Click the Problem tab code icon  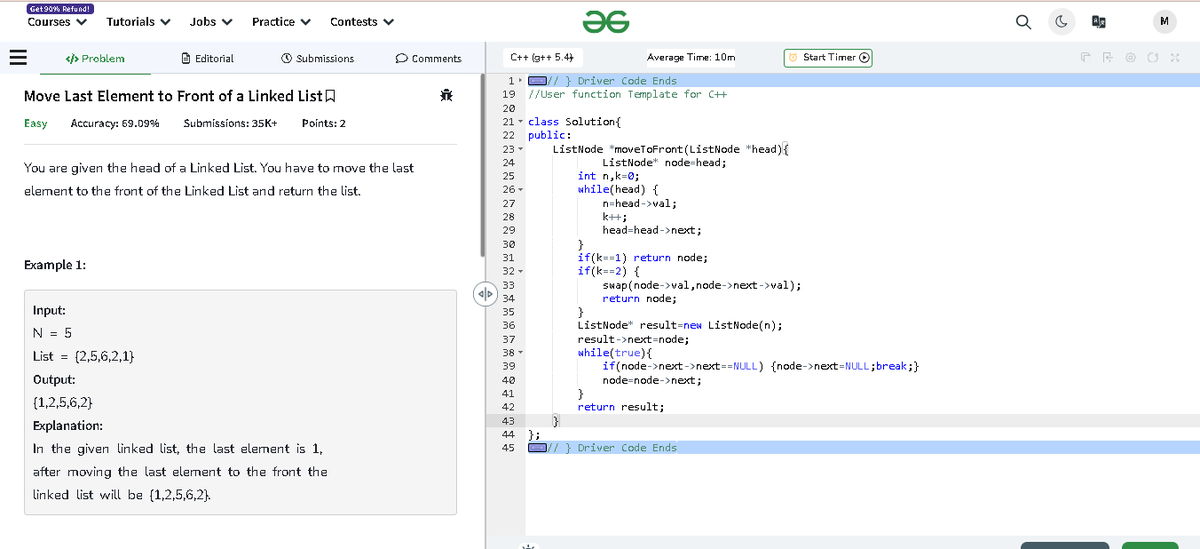(x=71, y=58)
